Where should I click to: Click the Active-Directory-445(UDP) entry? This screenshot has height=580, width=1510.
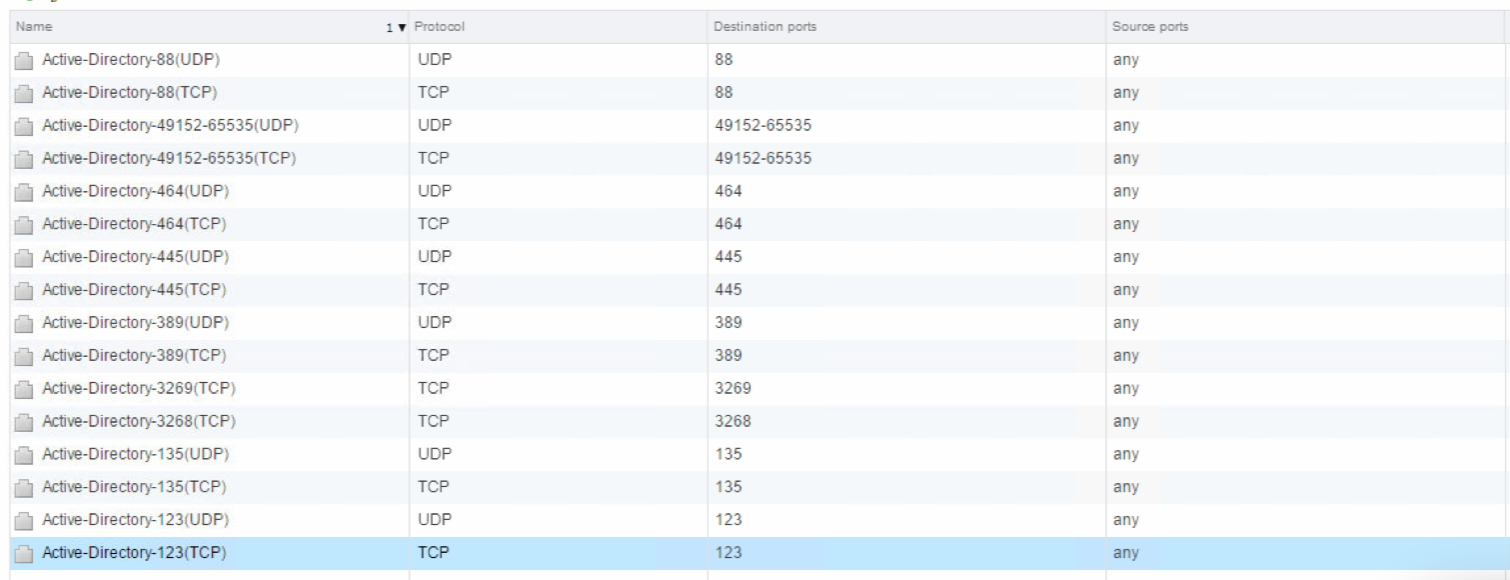[135, 257]
